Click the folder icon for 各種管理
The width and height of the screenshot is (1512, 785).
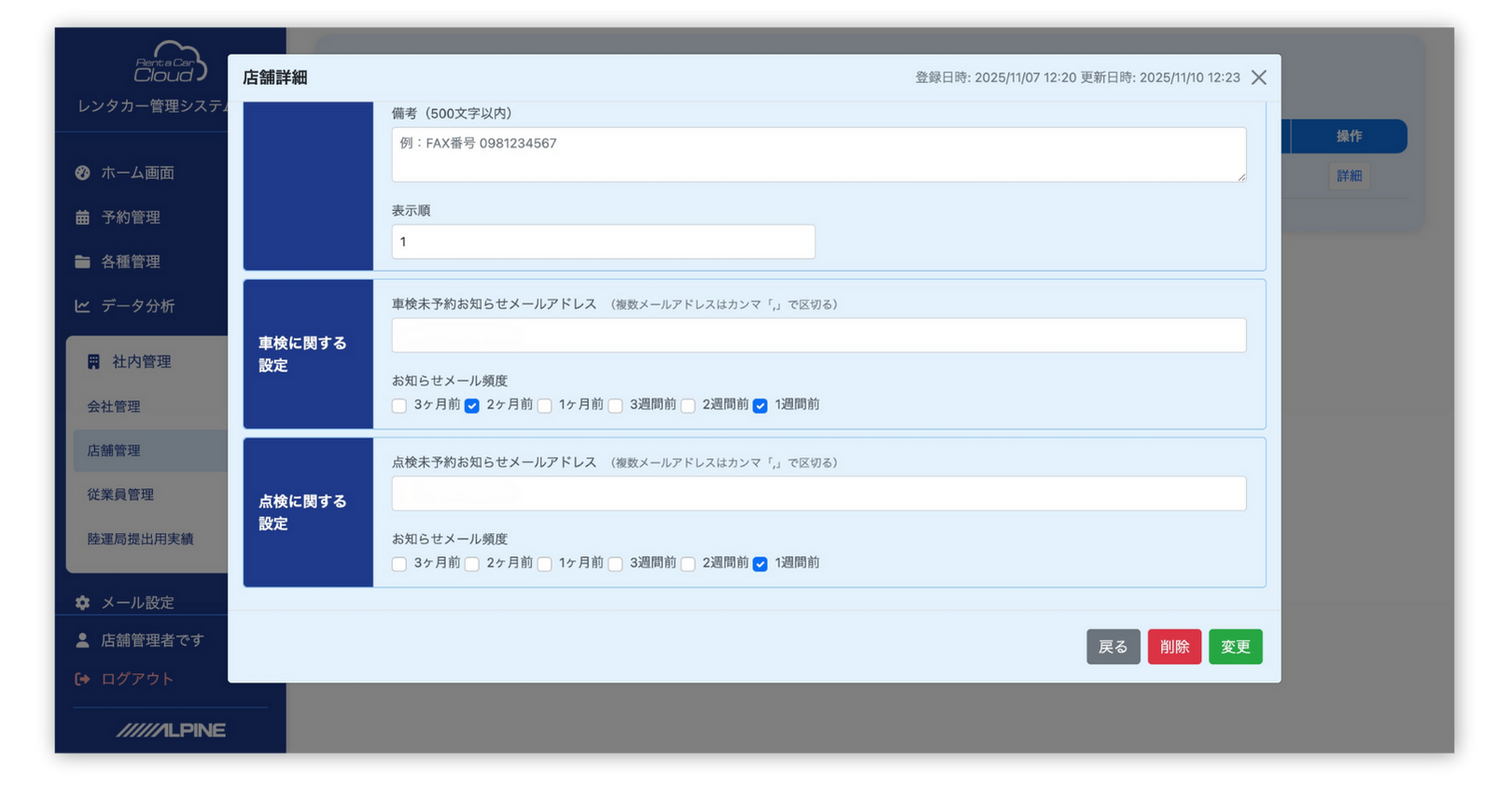pyautogui.click(x=82, y=262)
